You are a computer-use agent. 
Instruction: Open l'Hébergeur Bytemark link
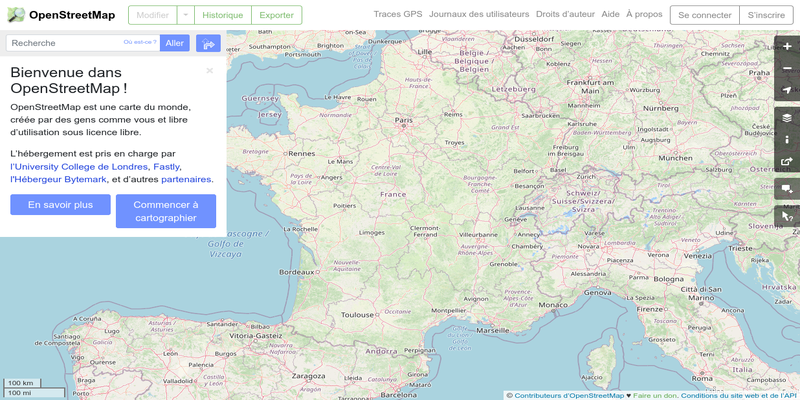point(58,179)
